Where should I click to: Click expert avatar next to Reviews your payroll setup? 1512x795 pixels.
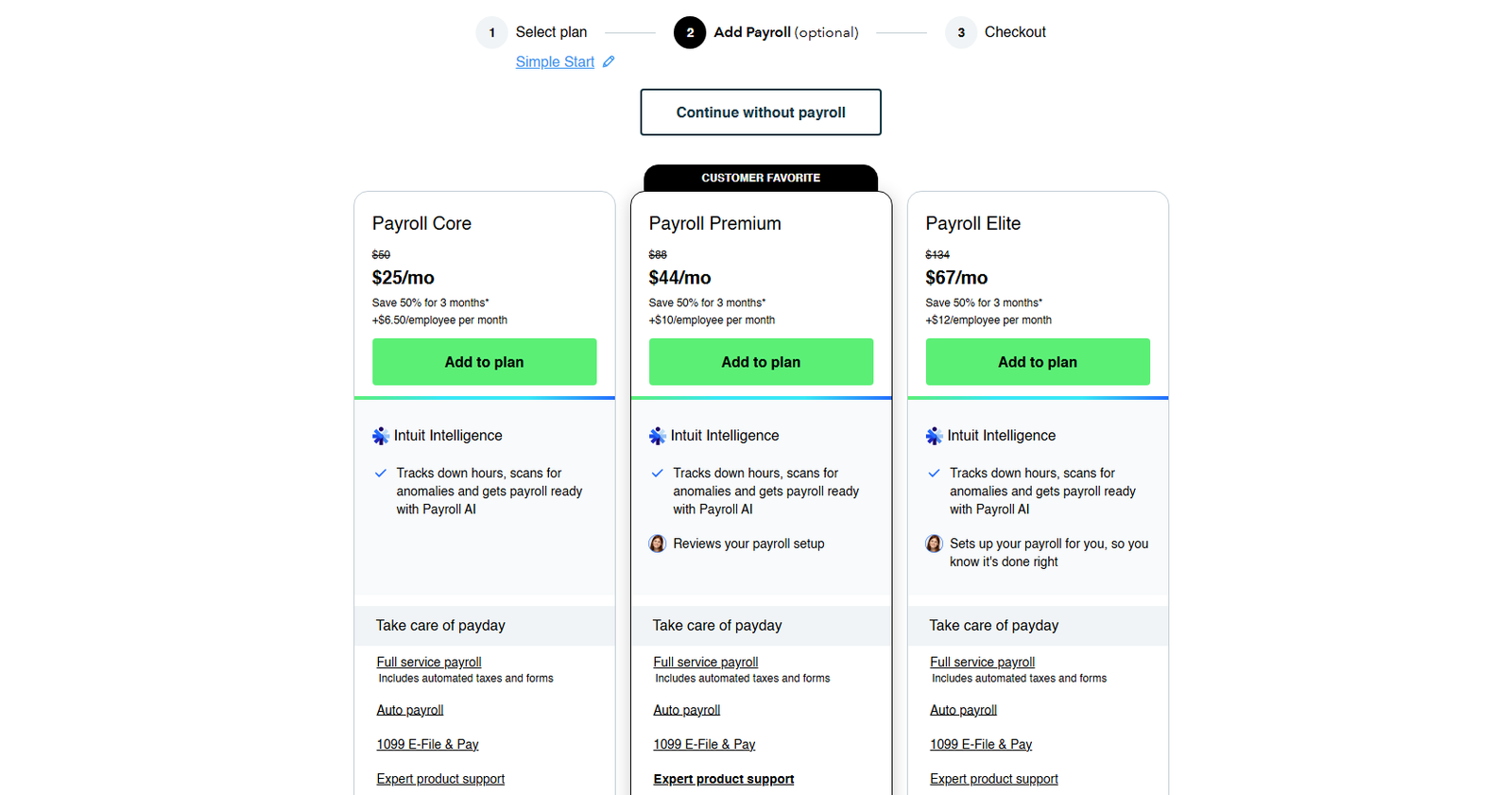click(658, 544)
